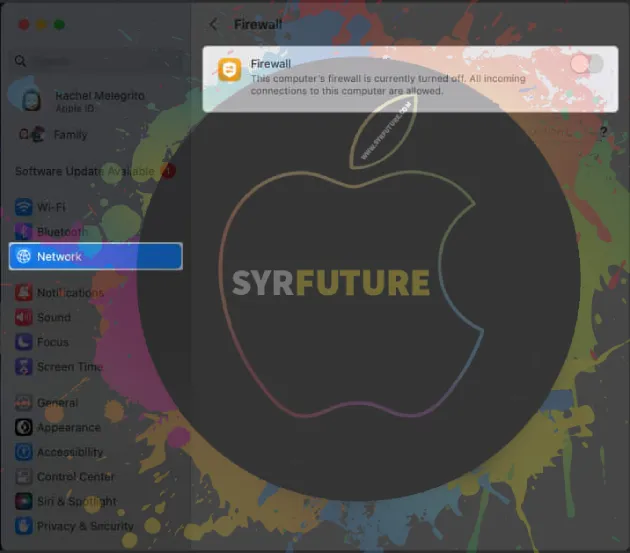Open Siri & Spotlight settings label
The height and width of the screenshot is (553, 630).
[77, 502]
